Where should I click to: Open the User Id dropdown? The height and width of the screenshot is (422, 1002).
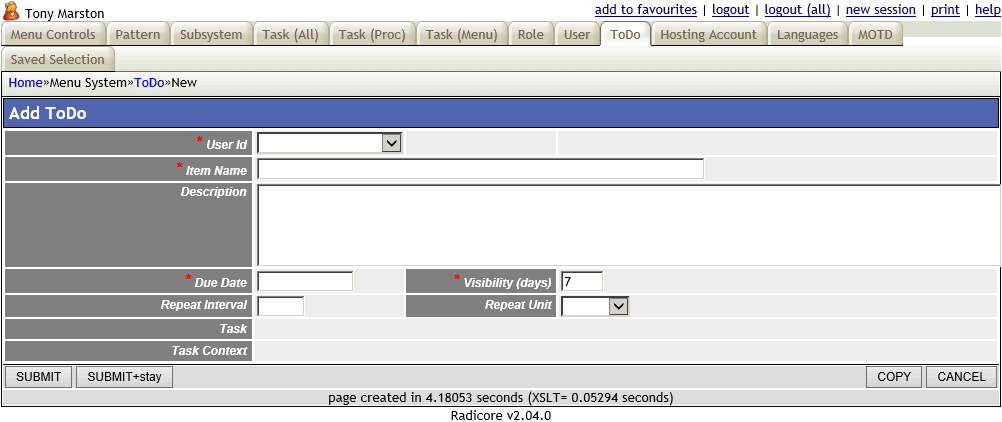(329, 143)
